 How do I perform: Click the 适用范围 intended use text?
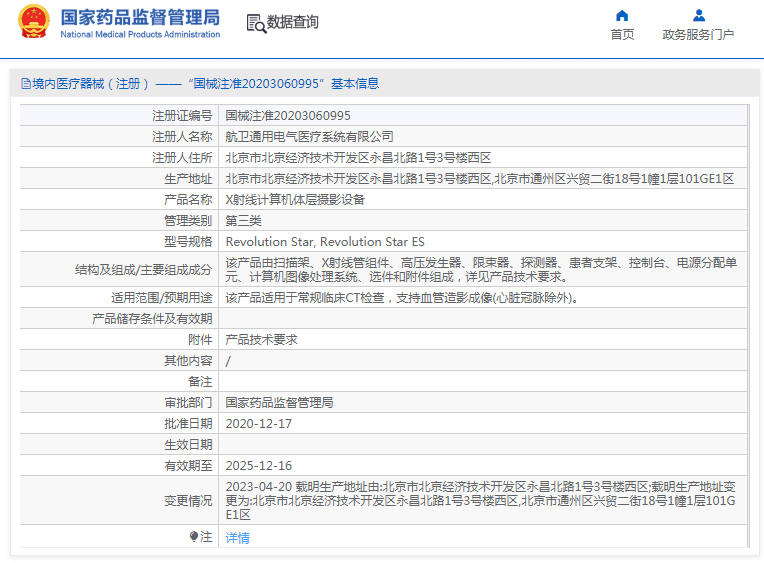[402, 297]
